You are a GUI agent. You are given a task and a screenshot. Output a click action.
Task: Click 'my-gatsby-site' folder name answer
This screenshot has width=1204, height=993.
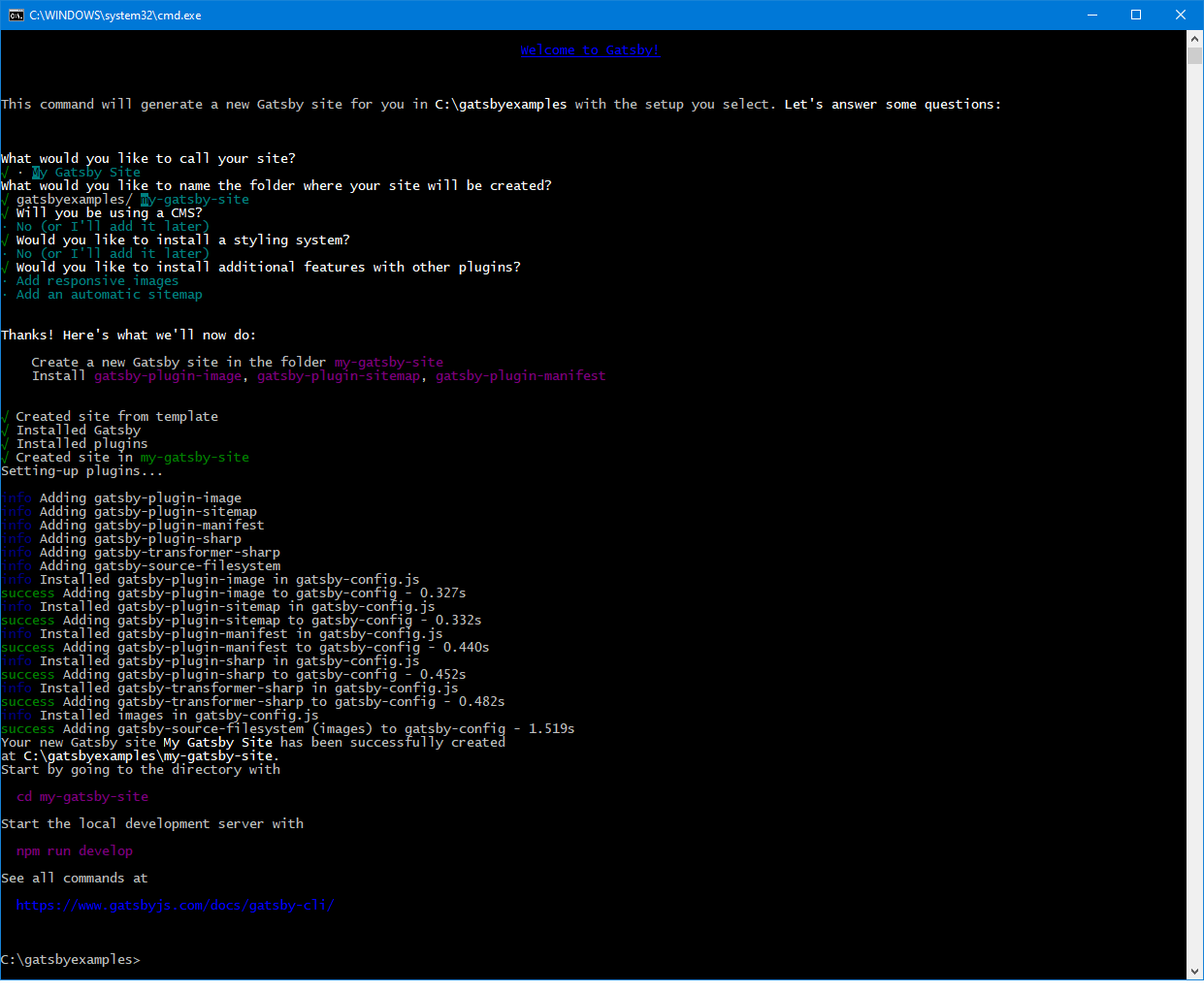[195, 199]
